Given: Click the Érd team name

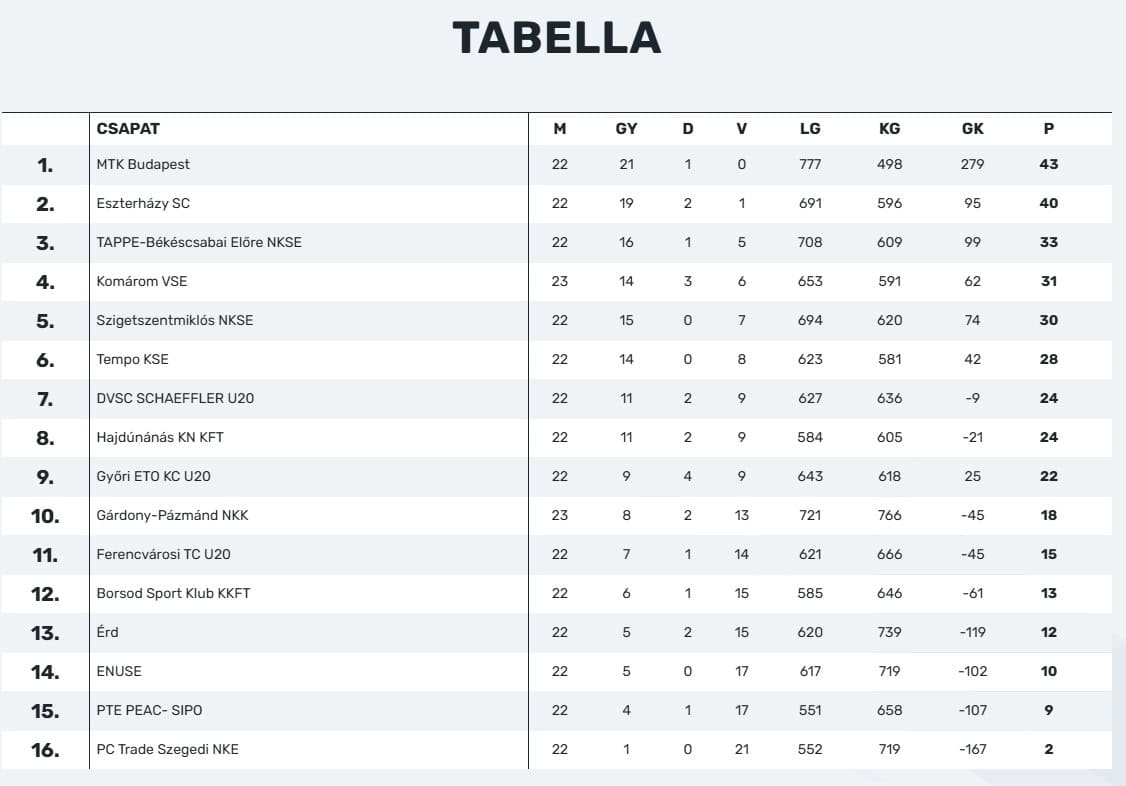Looking at the screenshot, I should point(108,632).
